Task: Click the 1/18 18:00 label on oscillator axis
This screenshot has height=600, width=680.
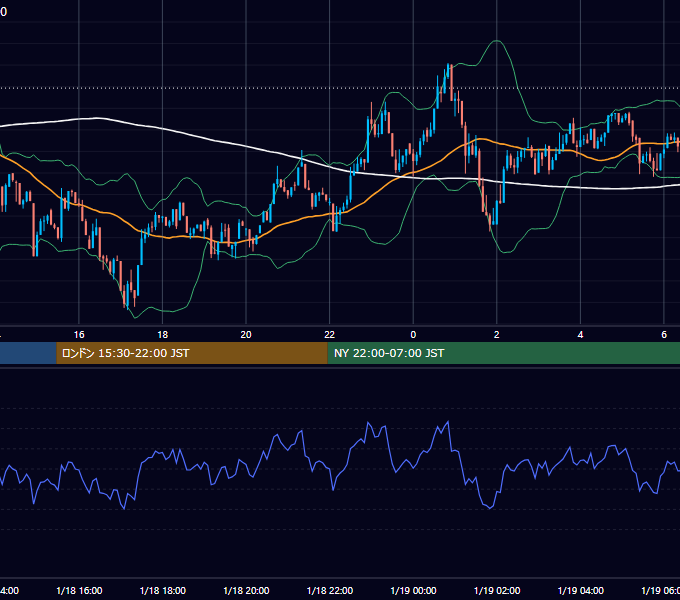Action: [x=163, y=590]
